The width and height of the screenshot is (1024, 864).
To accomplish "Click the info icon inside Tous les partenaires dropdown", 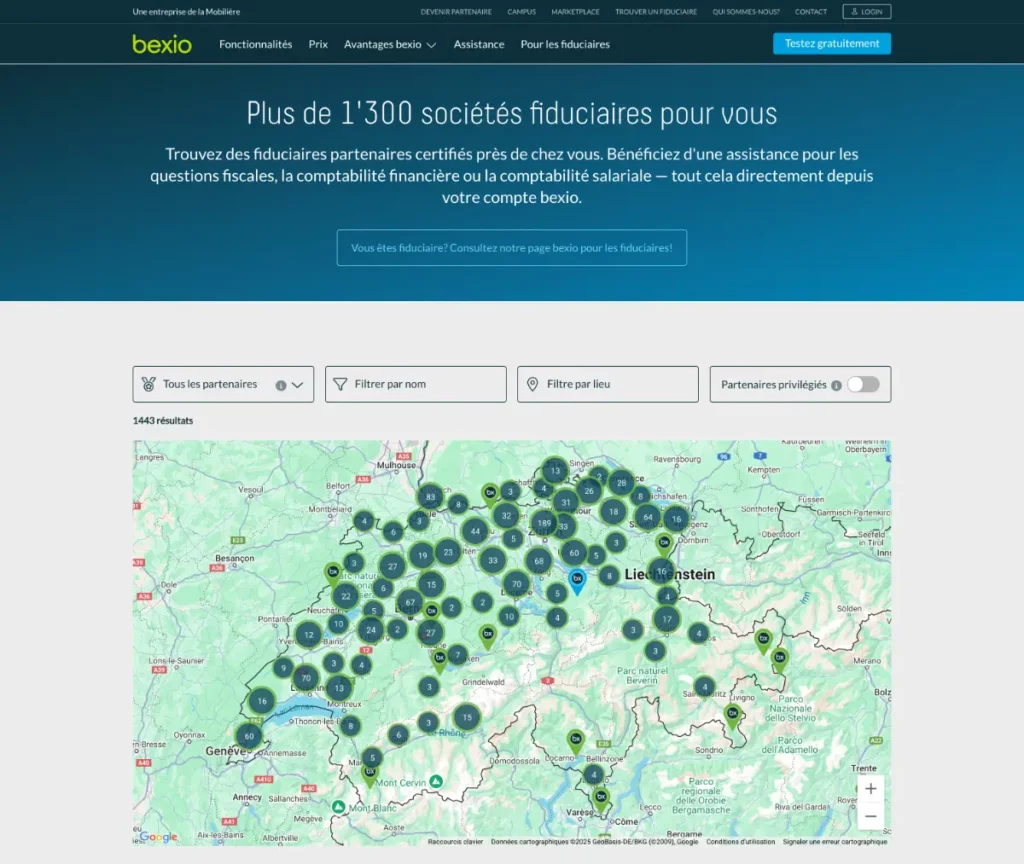I will (279, 384).
